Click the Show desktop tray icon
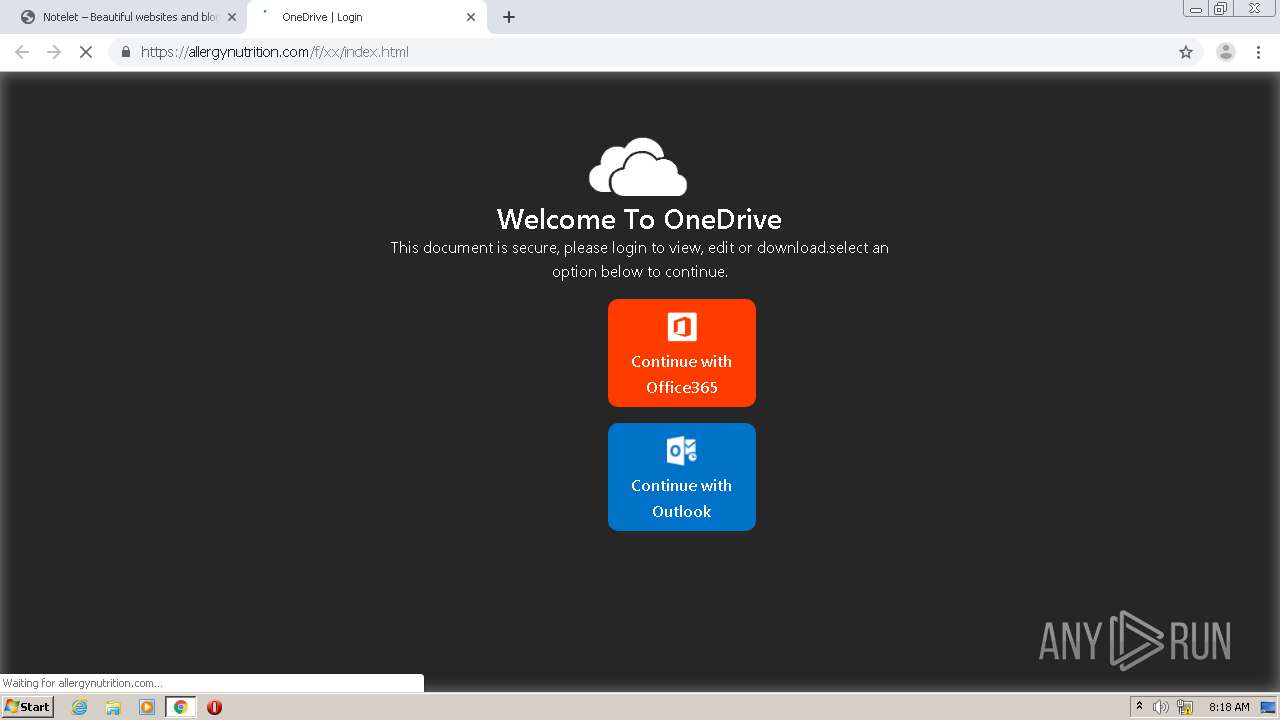The width and height of the screenshot is (1280, 720). click(1268, 707)
